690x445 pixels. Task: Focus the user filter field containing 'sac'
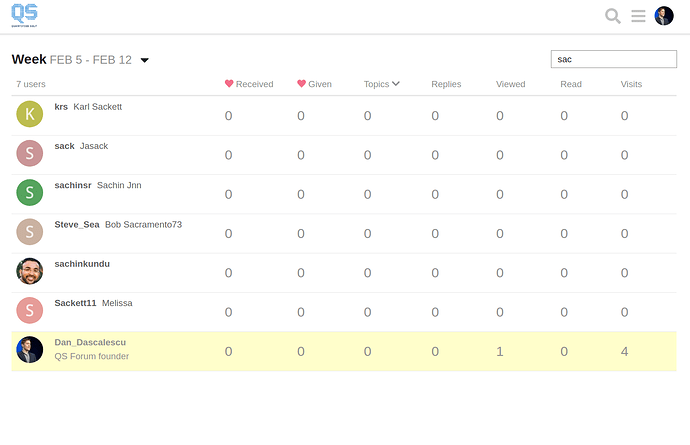coord(613,59)
